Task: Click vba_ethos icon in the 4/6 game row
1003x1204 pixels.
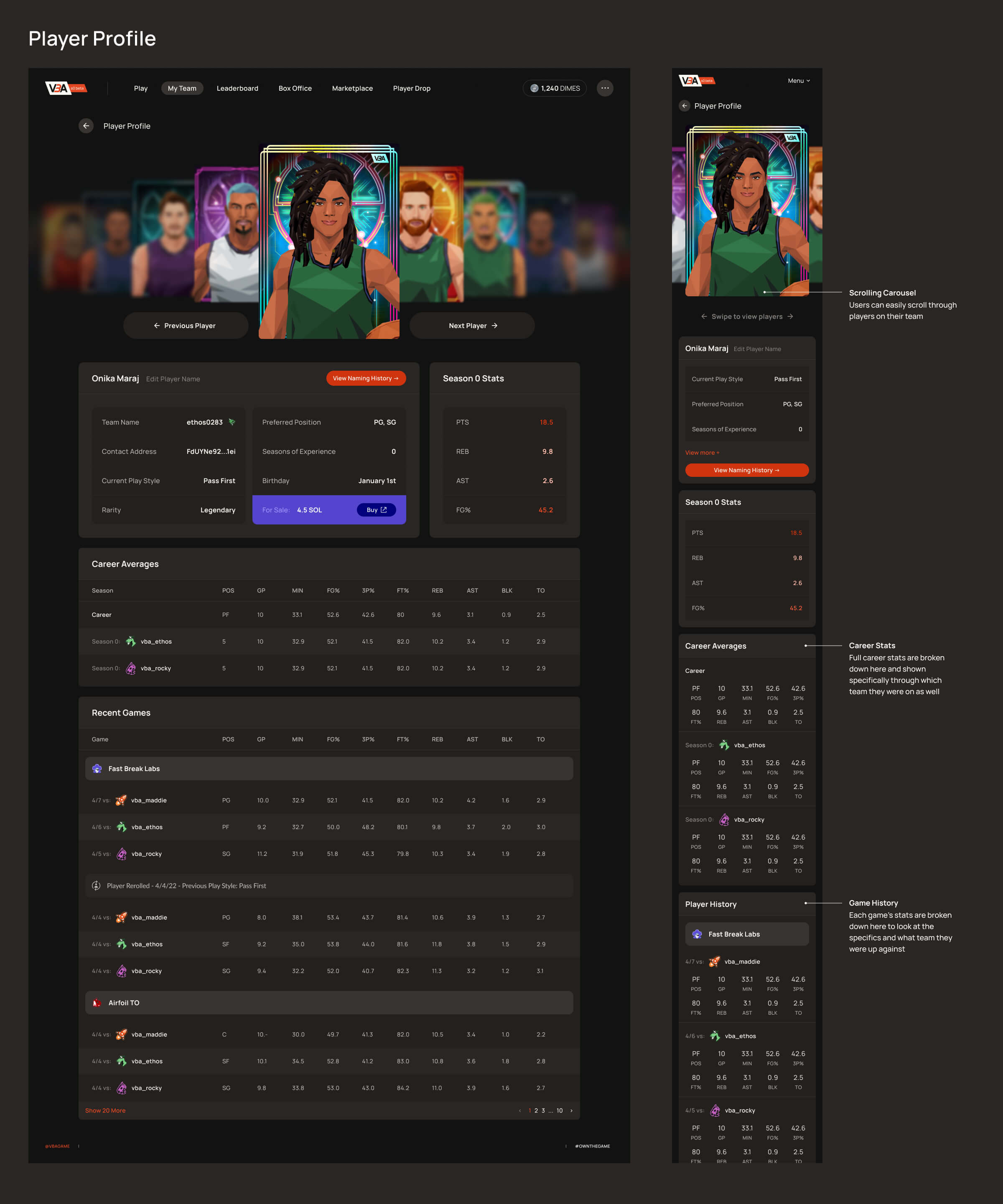Action: point(122,827)
